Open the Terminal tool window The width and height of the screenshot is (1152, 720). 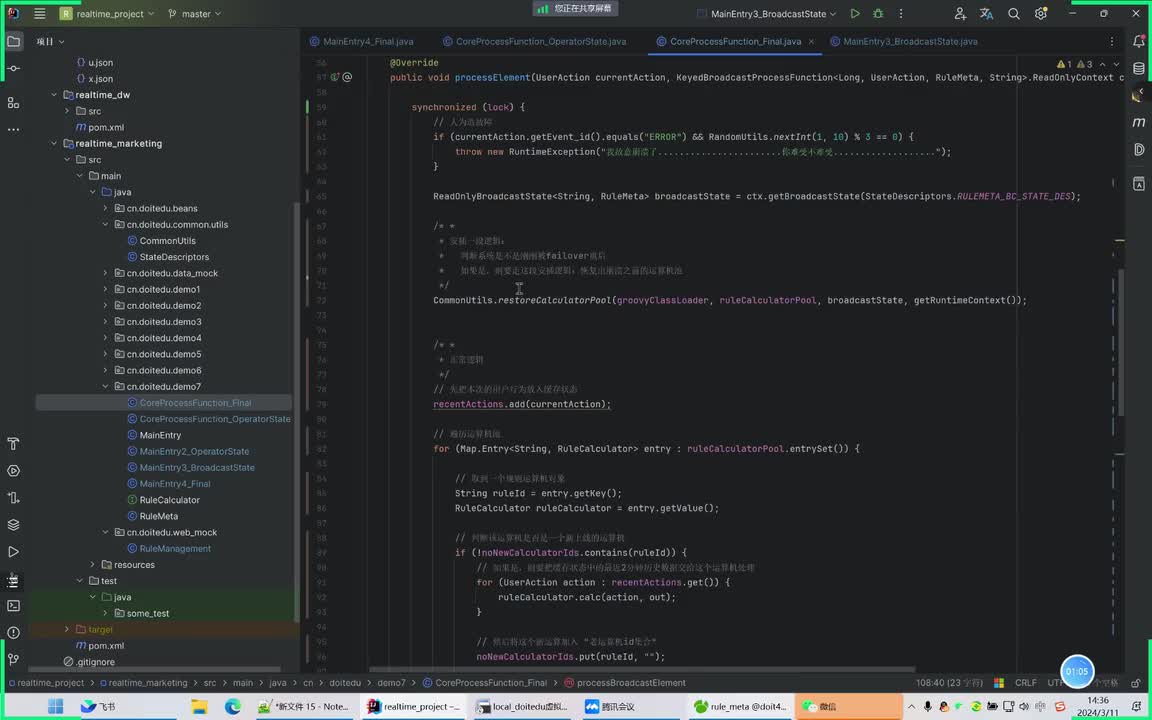tap(13, 605)
